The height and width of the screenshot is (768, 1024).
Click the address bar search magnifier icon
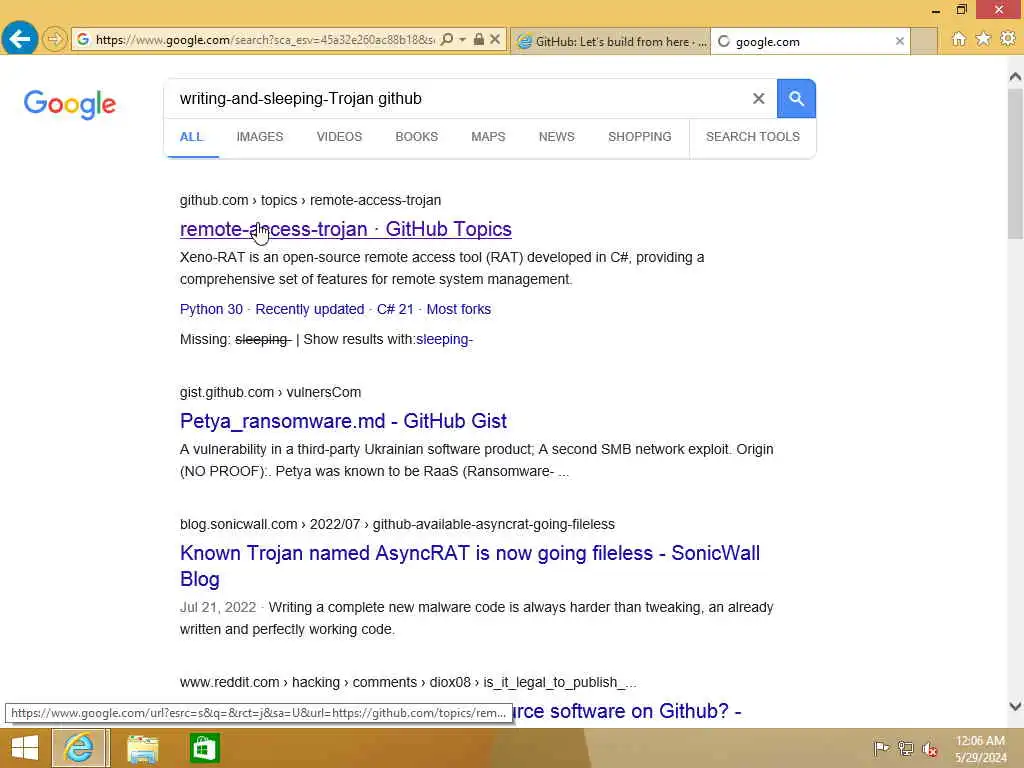[447, 40]
